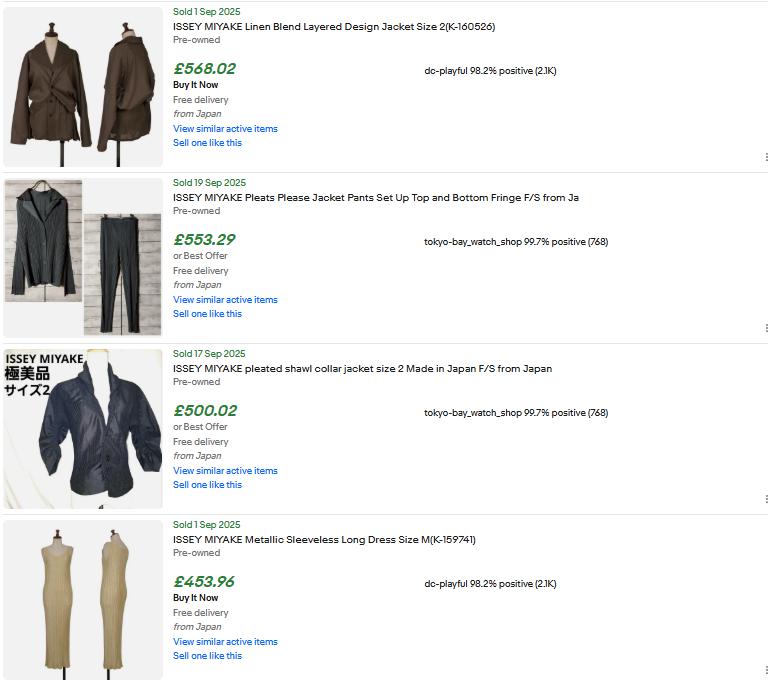
Task: Open more options for Pleats Please set listing
Action: coord(765,328)
